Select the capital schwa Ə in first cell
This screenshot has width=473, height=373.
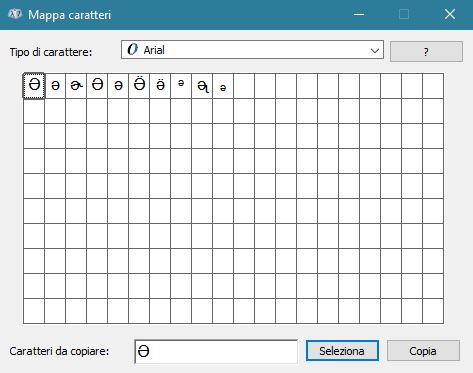pyautogui.click(x=34, y=86)
